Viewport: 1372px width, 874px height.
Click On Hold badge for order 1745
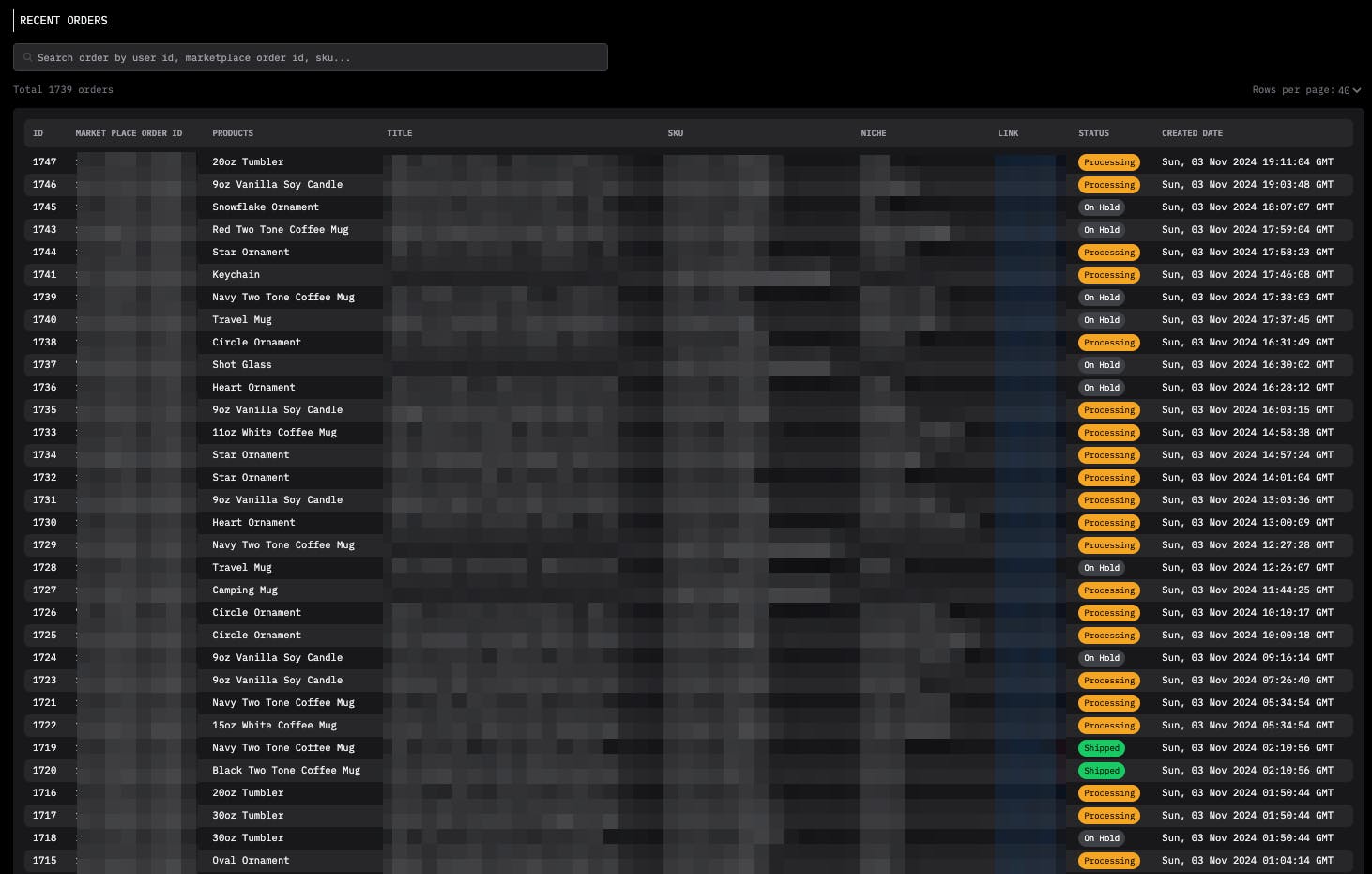coord(1101,207)
